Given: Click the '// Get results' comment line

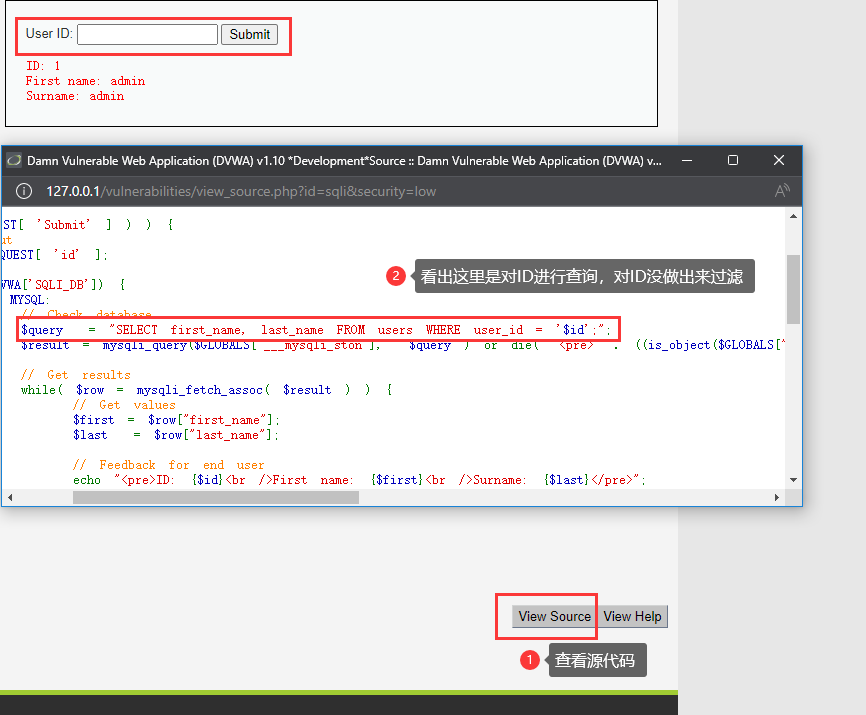Looking at the screenshot, I should [x=76, y=375].
